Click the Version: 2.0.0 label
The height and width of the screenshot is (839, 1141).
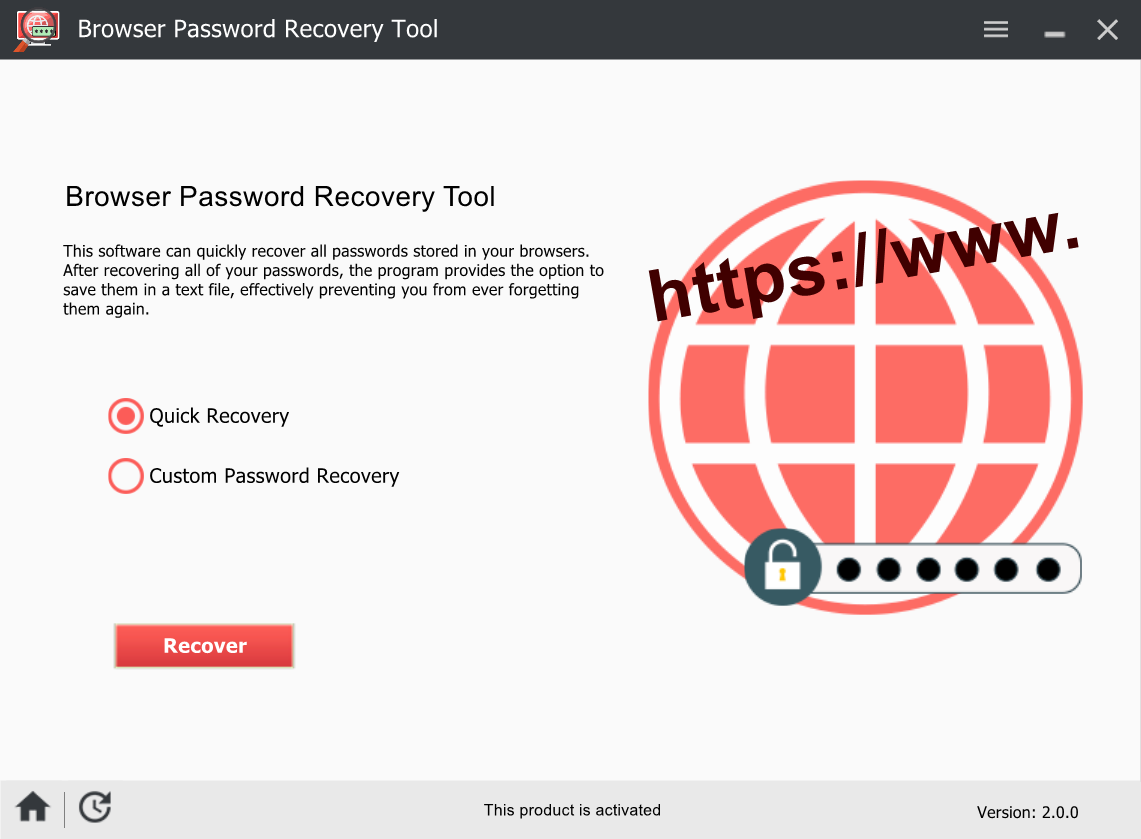click(1027, 812)
